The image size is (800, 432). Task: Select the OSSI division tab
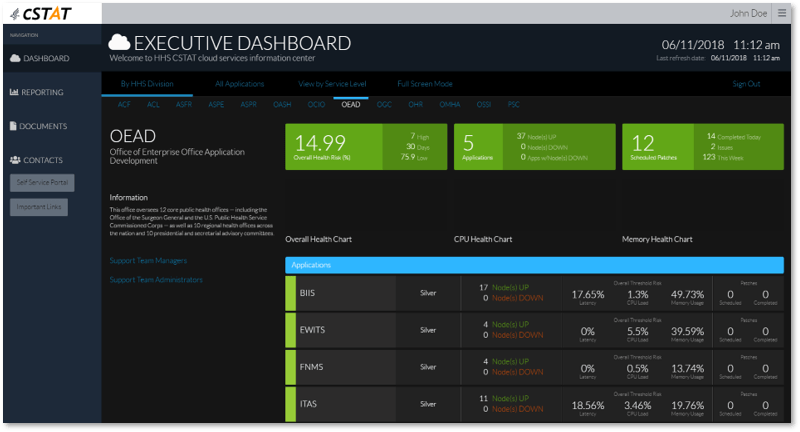484,105
